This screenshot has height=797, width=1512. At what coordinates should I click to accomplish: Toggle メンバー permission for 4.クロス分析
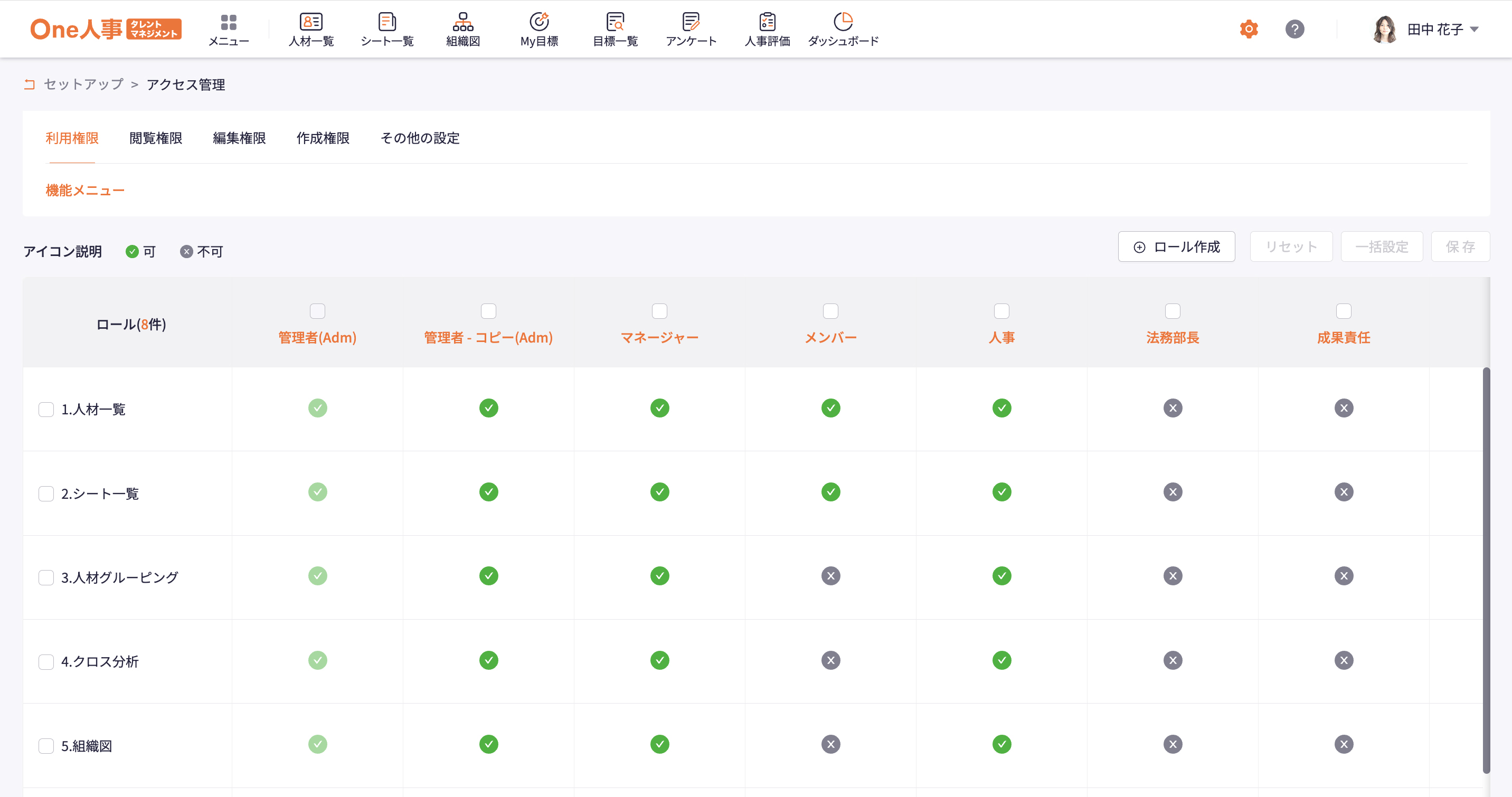[x=830, y=660]
